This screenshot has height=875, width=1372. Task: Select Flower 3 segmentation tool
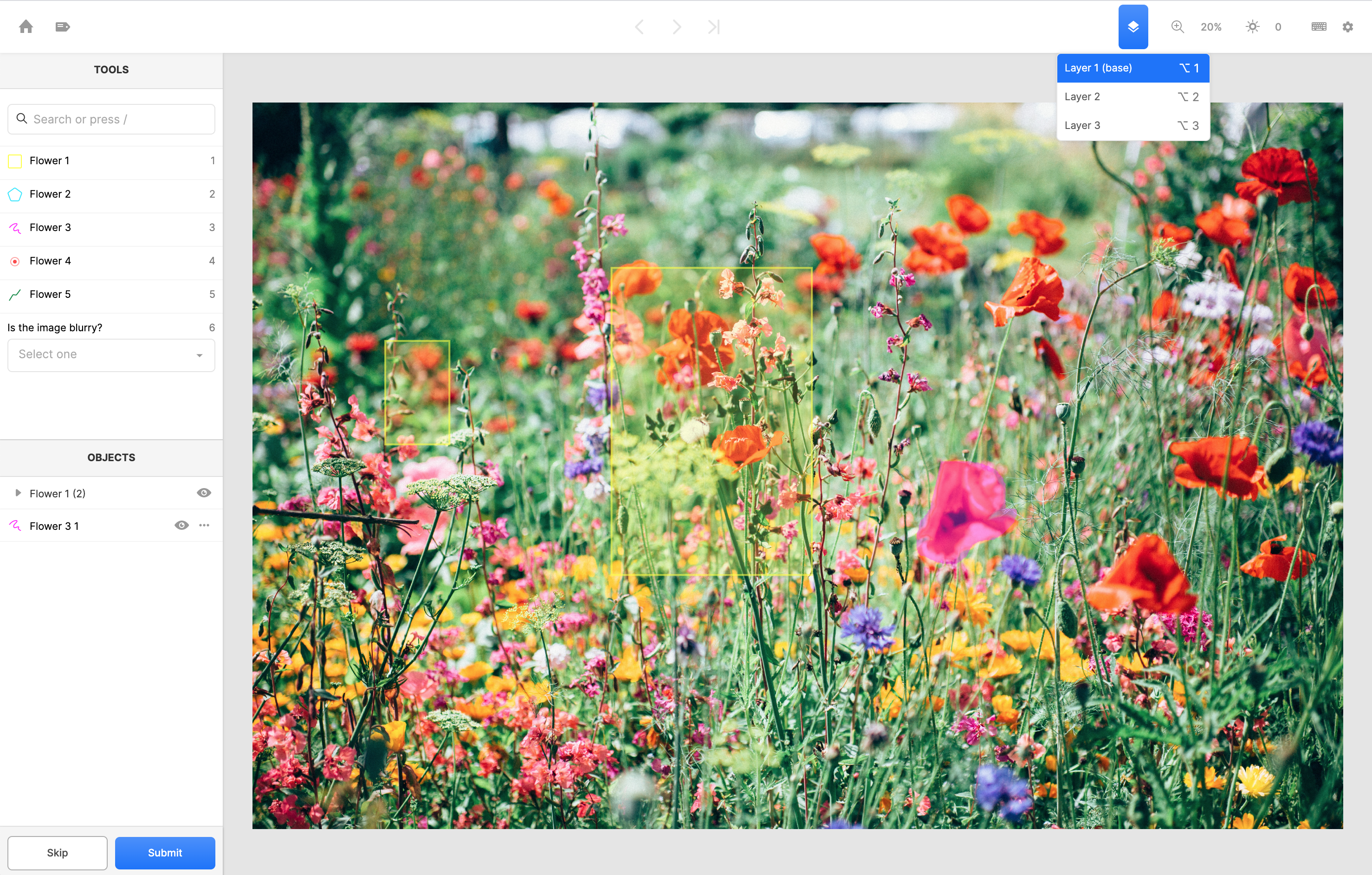[111, 228]
